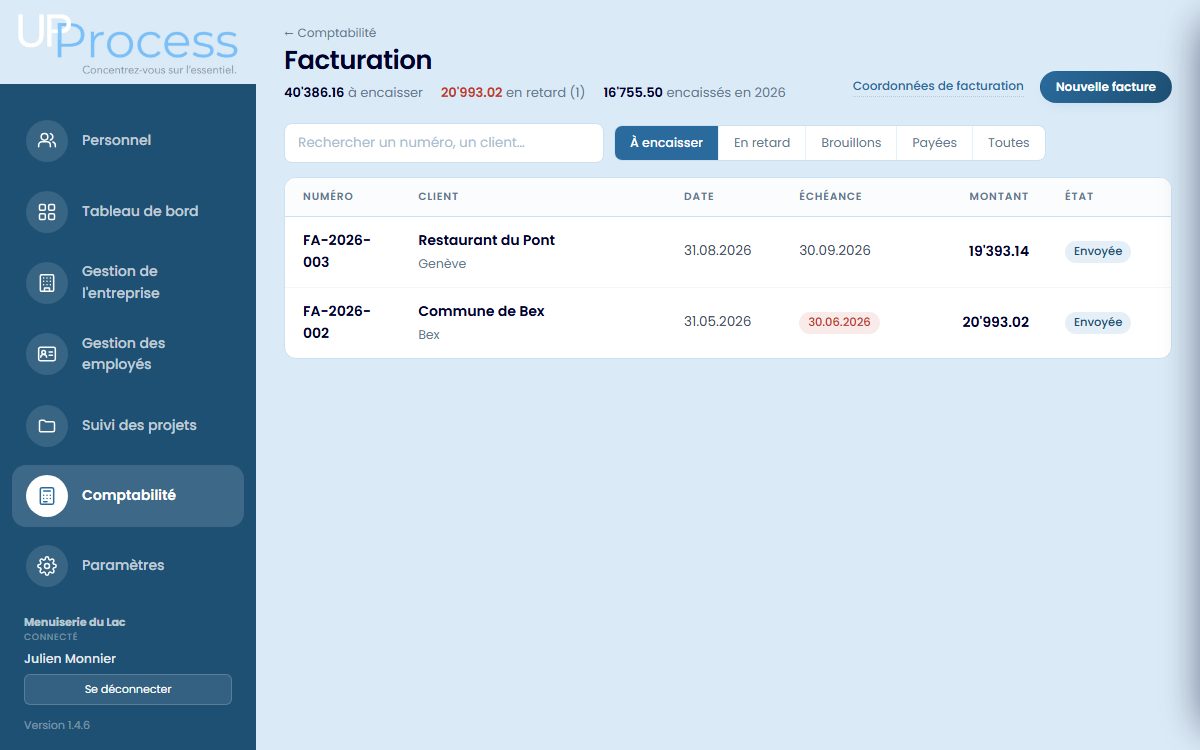Click the amount 19'393.14

998,251
